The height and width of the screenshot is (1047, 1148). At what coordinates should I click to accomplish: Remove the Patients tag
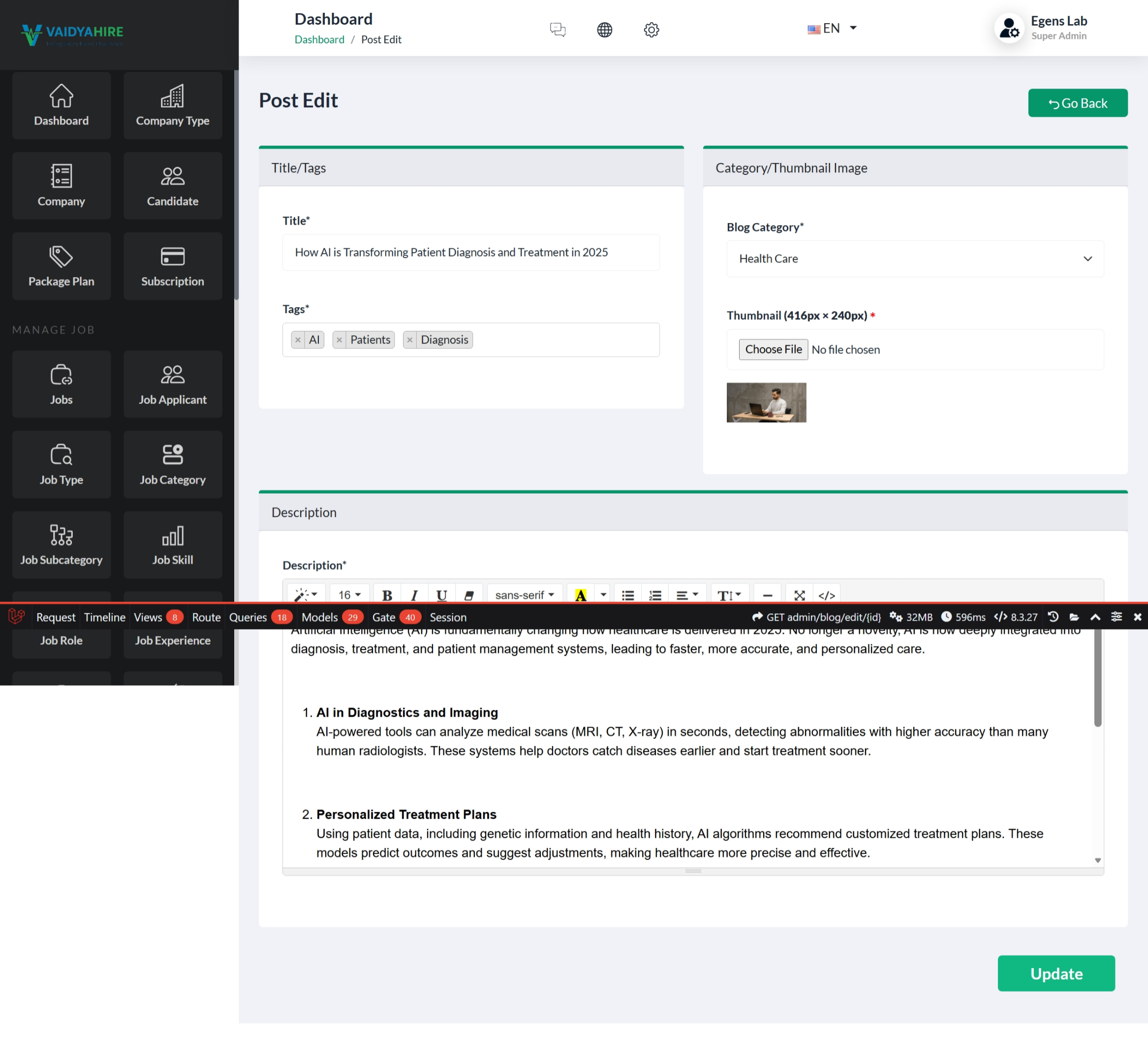340,340
